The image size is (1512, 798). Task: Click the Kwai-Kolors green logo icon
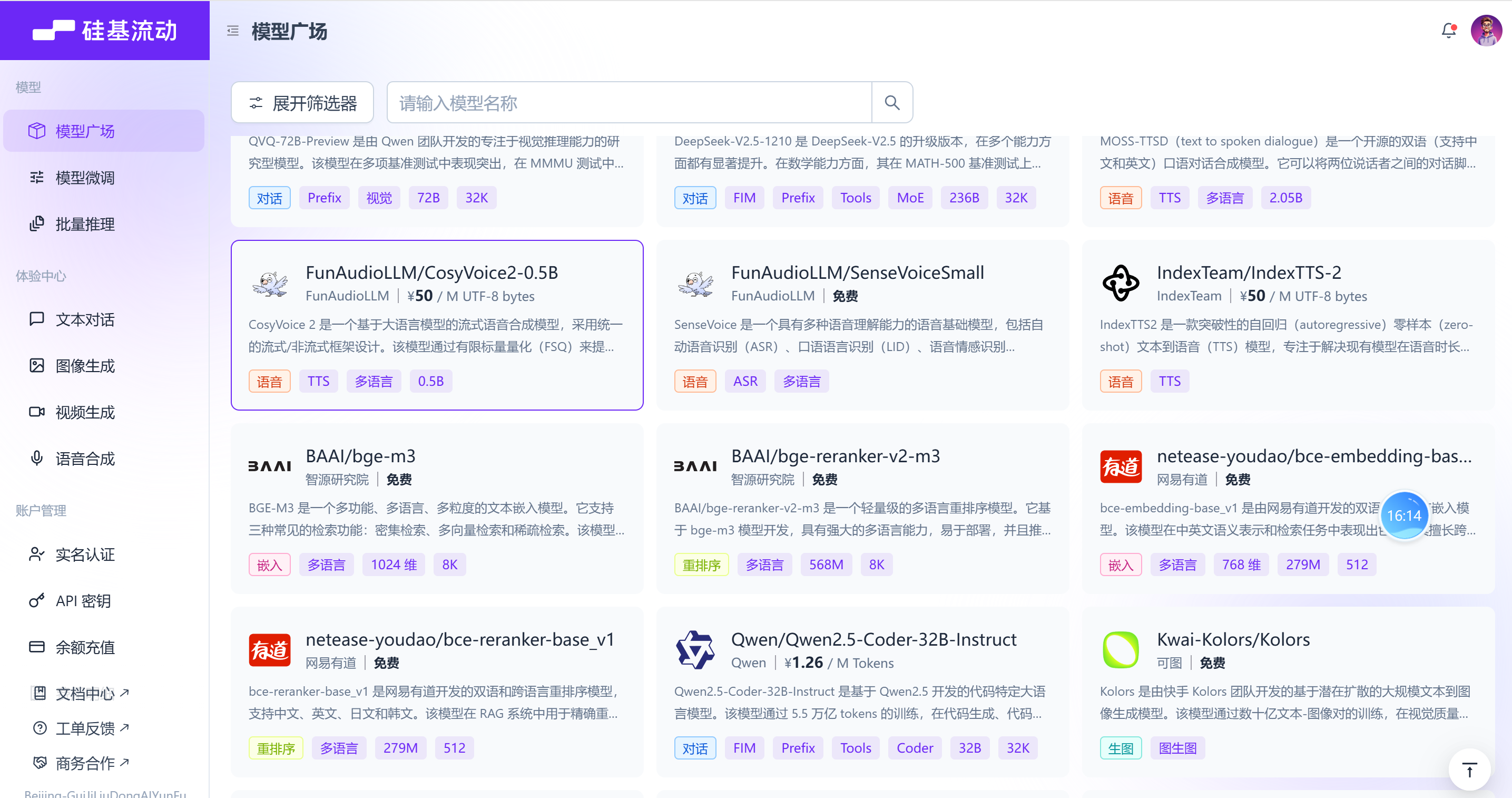(x=1120, y=650)
